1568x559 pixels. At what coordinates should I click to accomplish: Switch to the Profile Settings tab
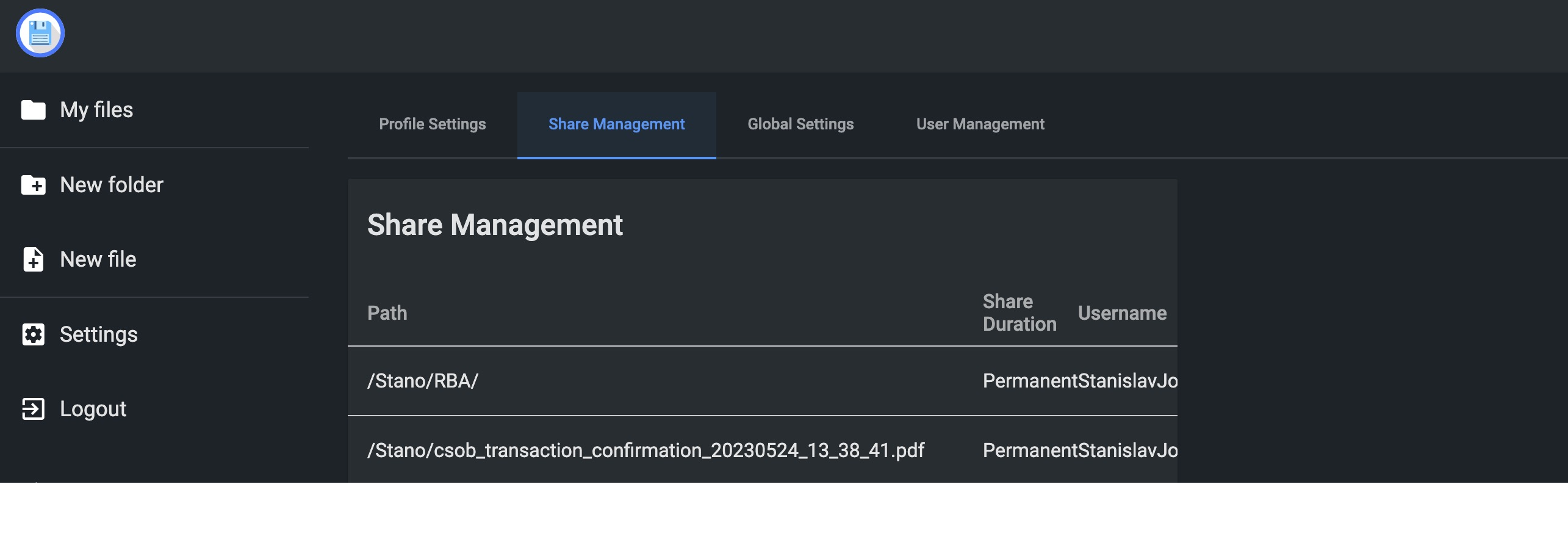(x=432, y=124)
